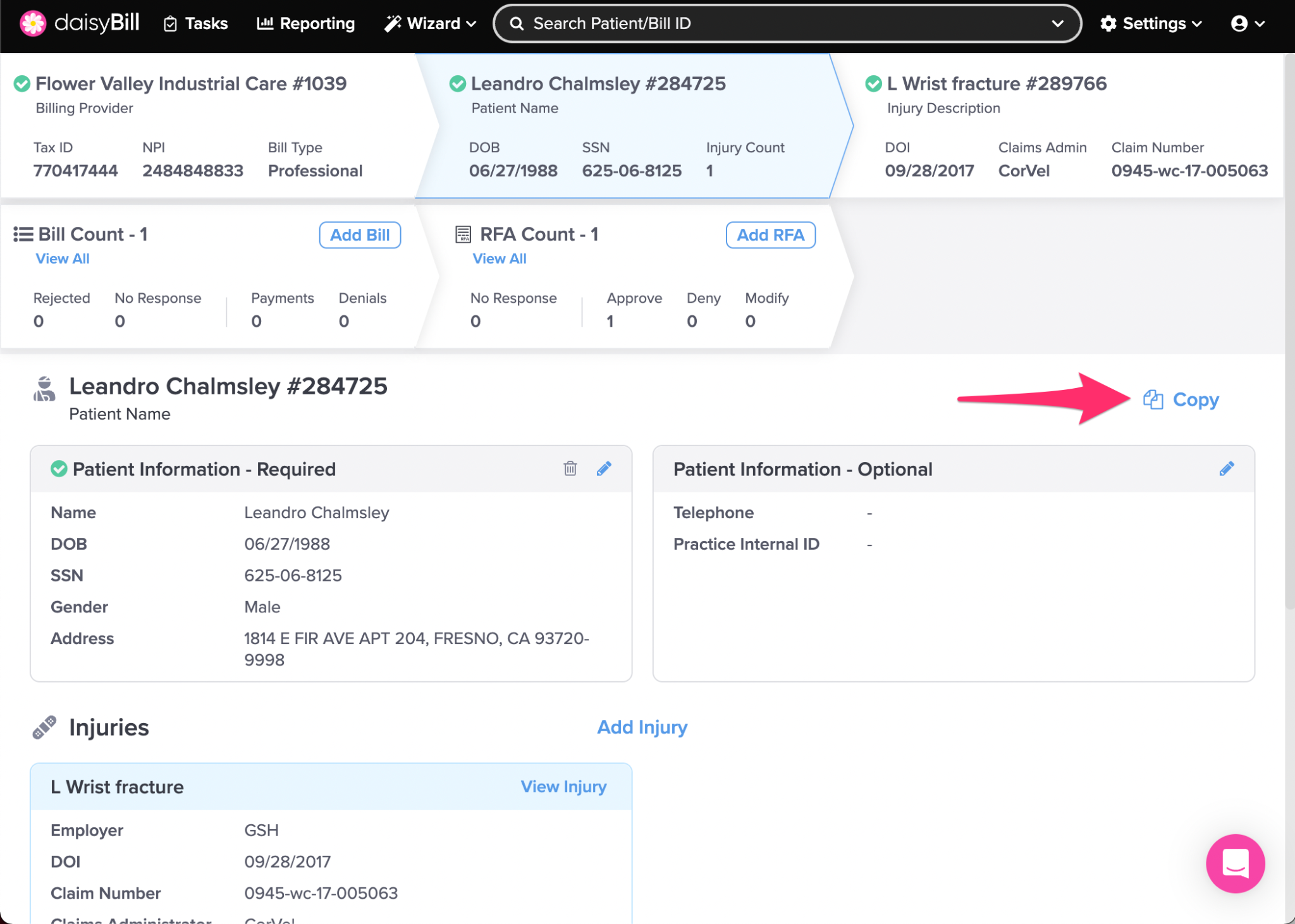1295x924 pixels.
Task: Delete Patient Information Required via trash icon
Action: click(570, 468)
